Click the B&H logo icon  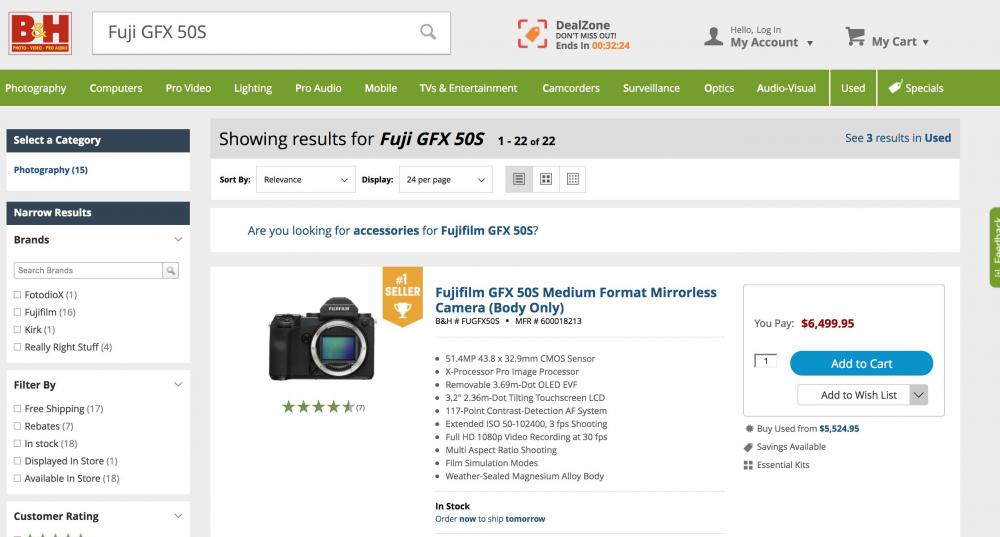(40, 33)
